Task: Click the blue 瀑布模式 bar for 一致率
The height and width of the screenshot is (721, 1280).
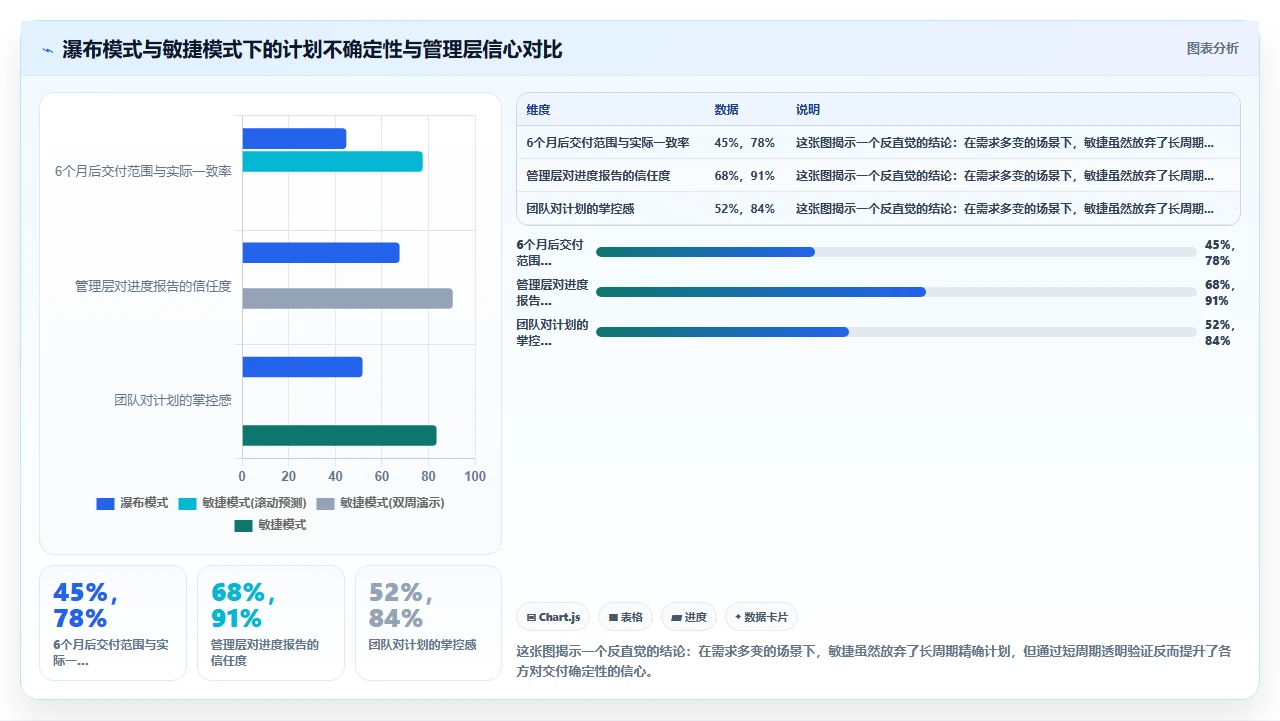Action: (294, 139)
